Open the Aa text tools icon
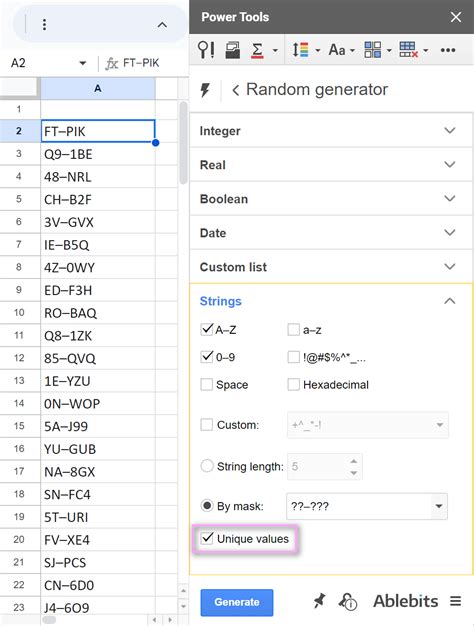 (x=337, y=50)
